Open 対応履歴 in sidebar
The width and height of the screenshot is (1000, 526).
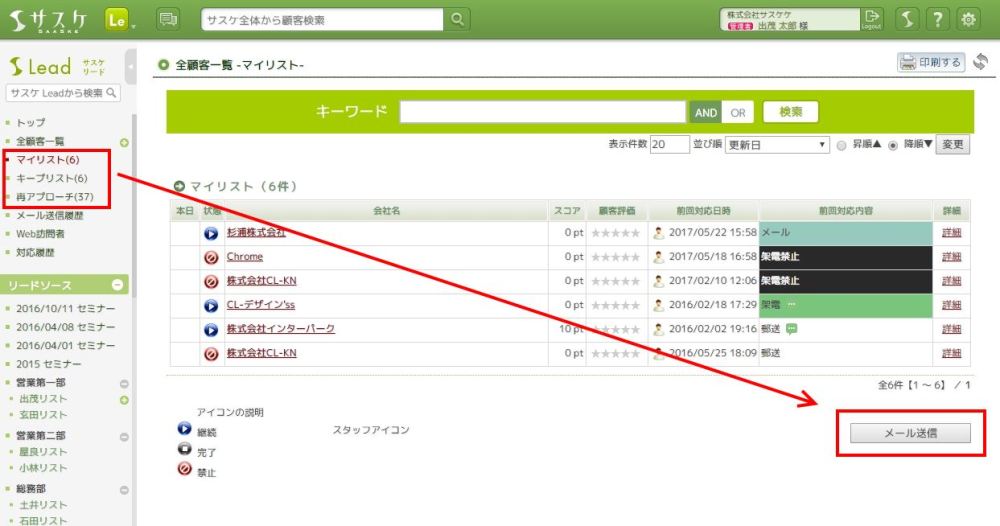pos(35,252)
